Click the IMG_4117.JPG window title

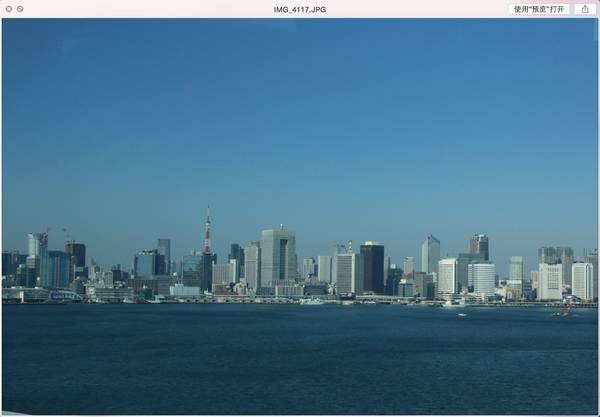299,9
